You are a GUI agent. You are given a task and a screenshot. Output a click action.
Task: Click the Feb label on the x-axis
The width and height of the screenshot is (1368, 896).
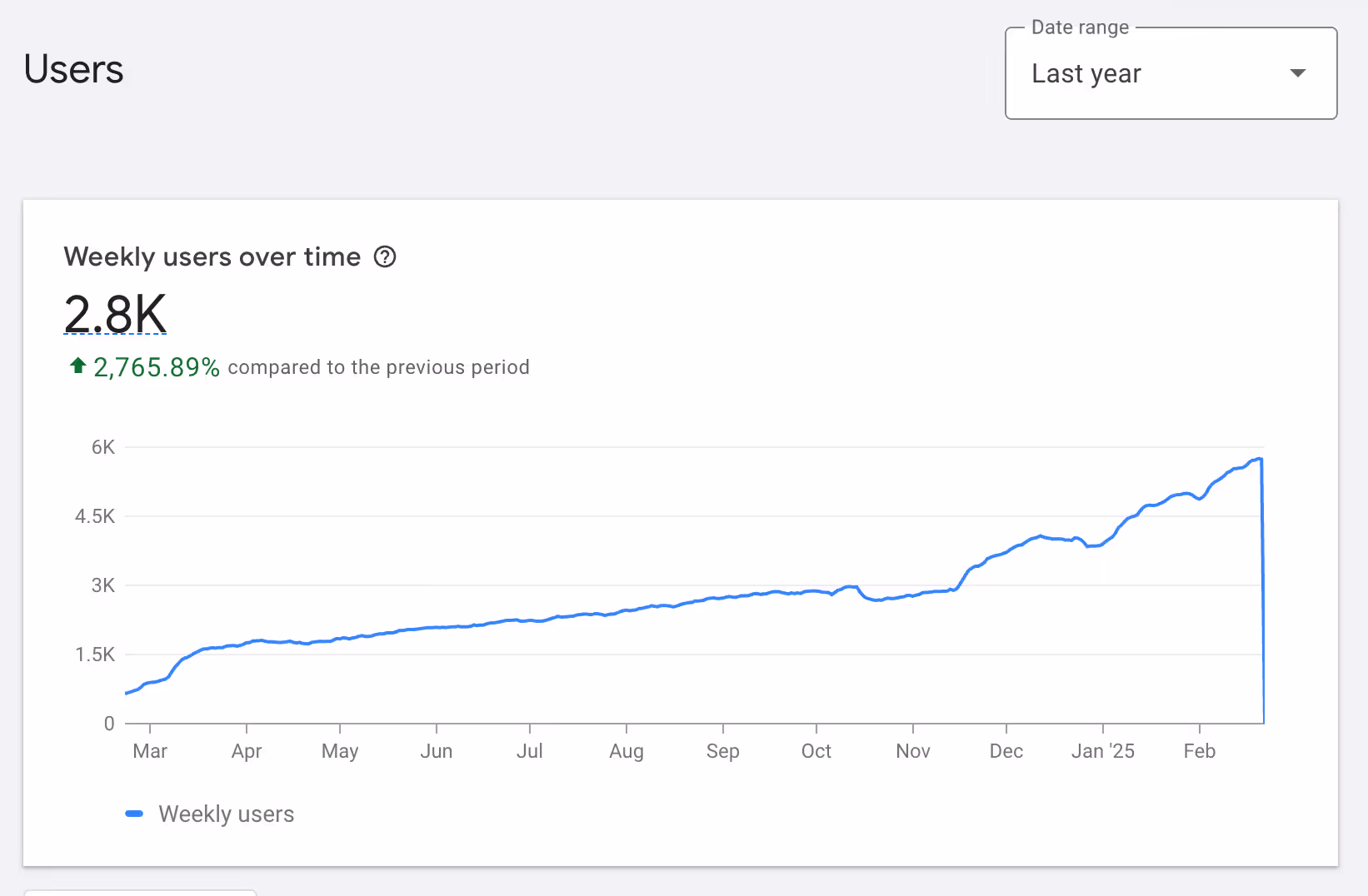click(x=1200, y=751)
